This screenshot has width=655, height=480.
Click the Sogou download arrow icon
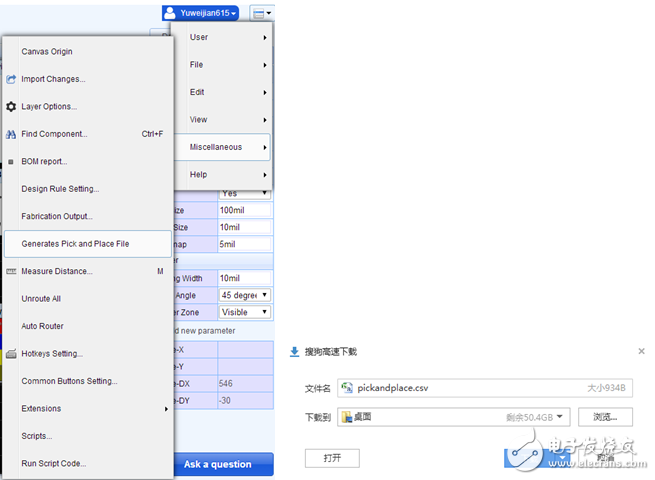coord(294,352)
